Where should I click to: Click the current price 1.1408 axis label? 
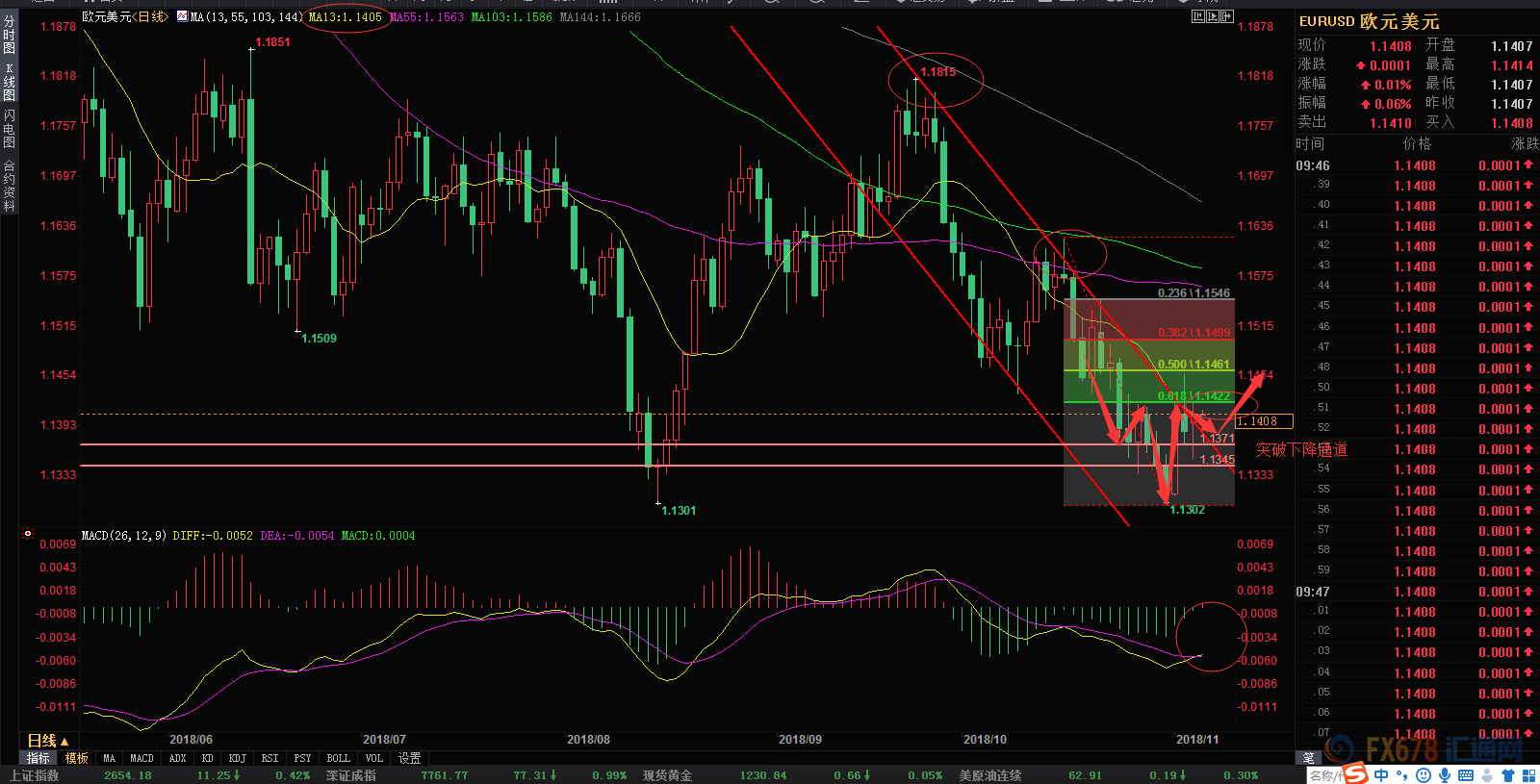click(x=1263, y=421)
